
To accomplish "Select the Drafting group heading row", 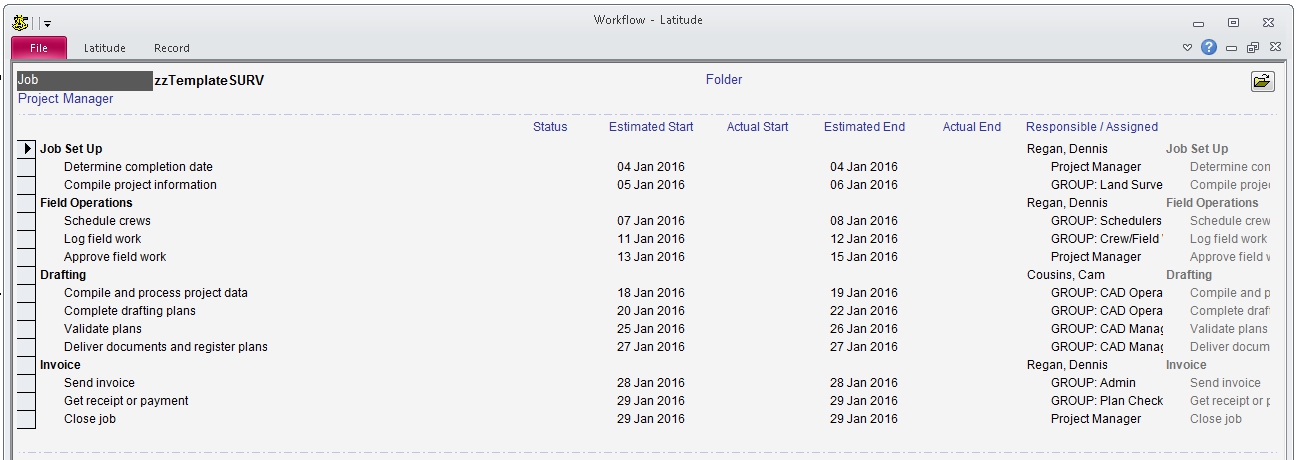I will coord(63,275).
